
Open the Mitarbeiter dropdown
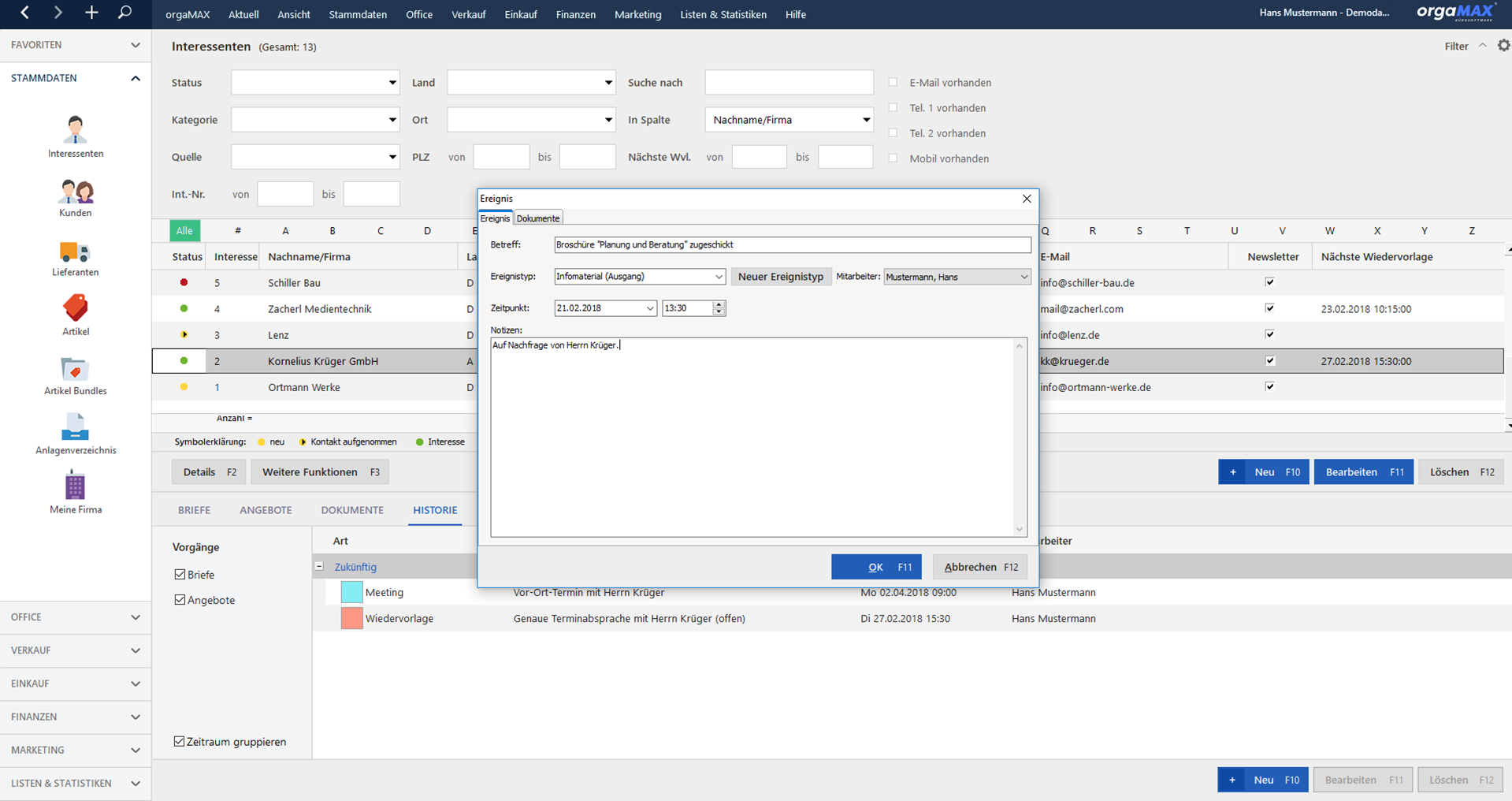tap(1023, 277)
